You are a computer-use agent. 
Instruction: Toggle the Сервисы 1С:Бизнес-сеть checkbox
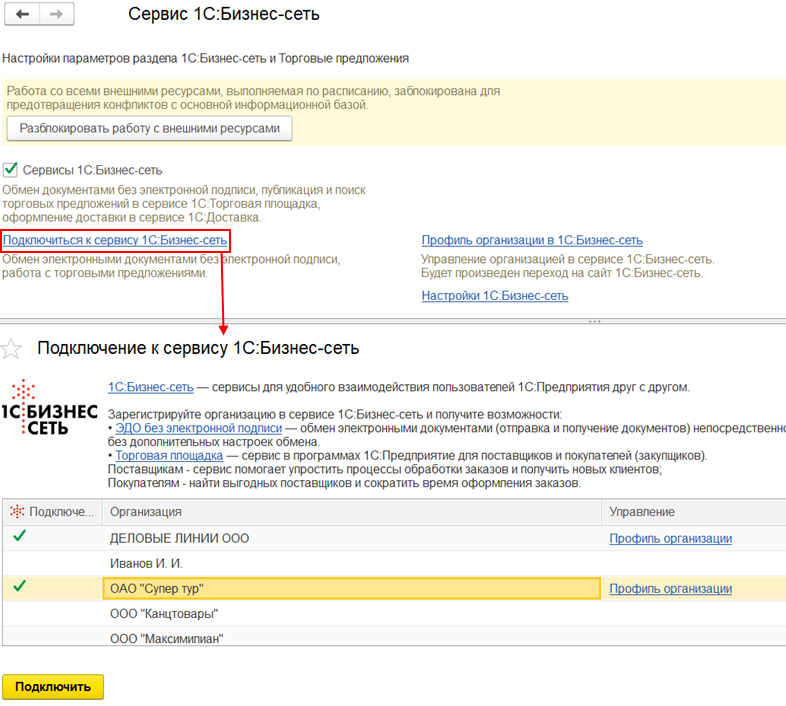(x=11, y=170)
